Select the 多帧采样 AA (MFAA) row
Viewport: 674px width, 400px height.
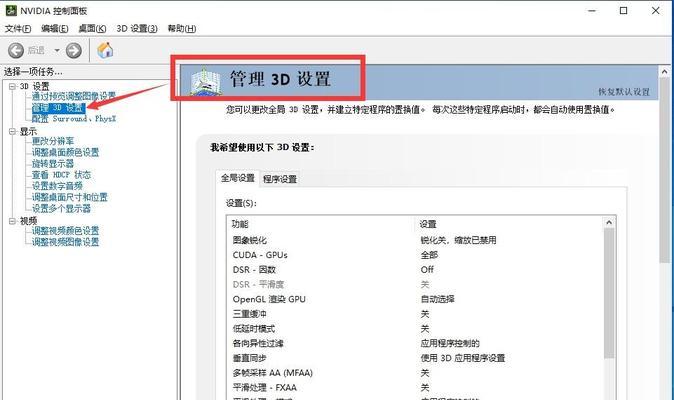click(415, 373)
